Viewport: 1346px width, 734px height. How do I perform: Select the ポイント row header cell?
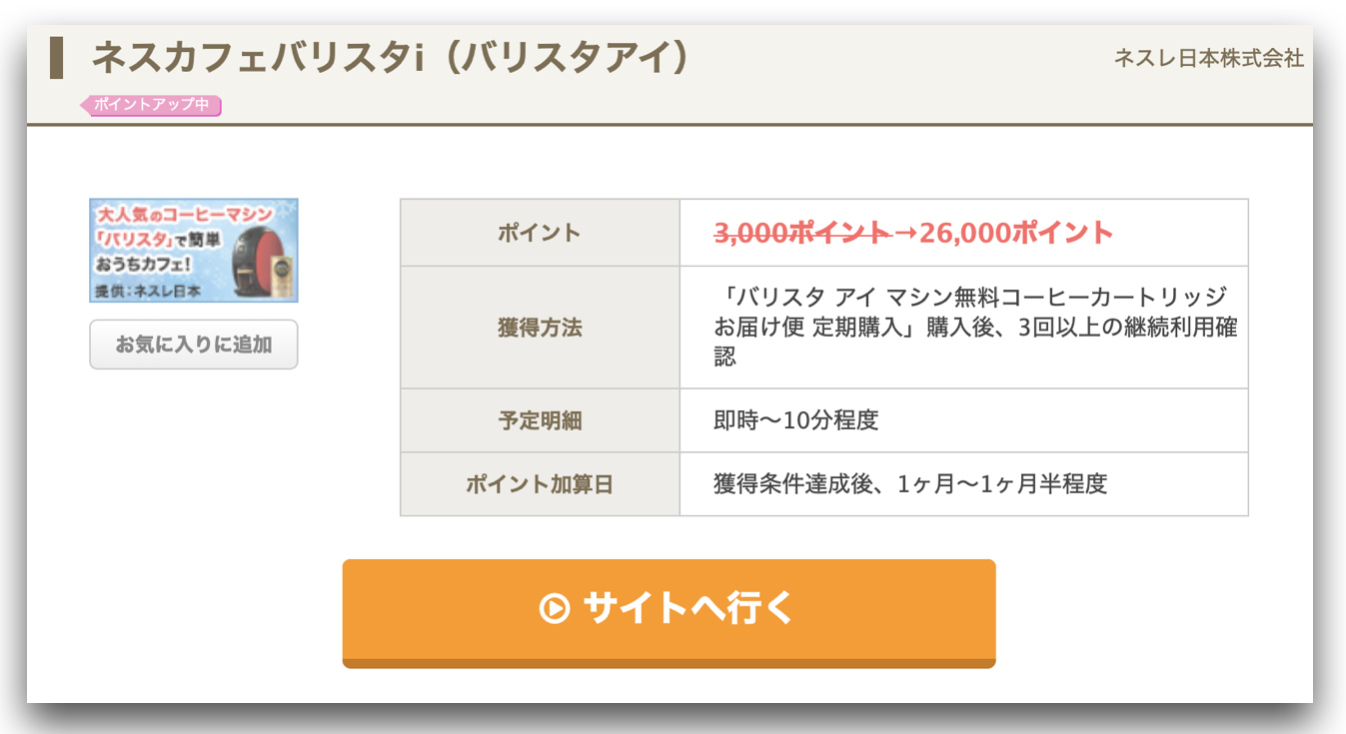click(540, 233)
